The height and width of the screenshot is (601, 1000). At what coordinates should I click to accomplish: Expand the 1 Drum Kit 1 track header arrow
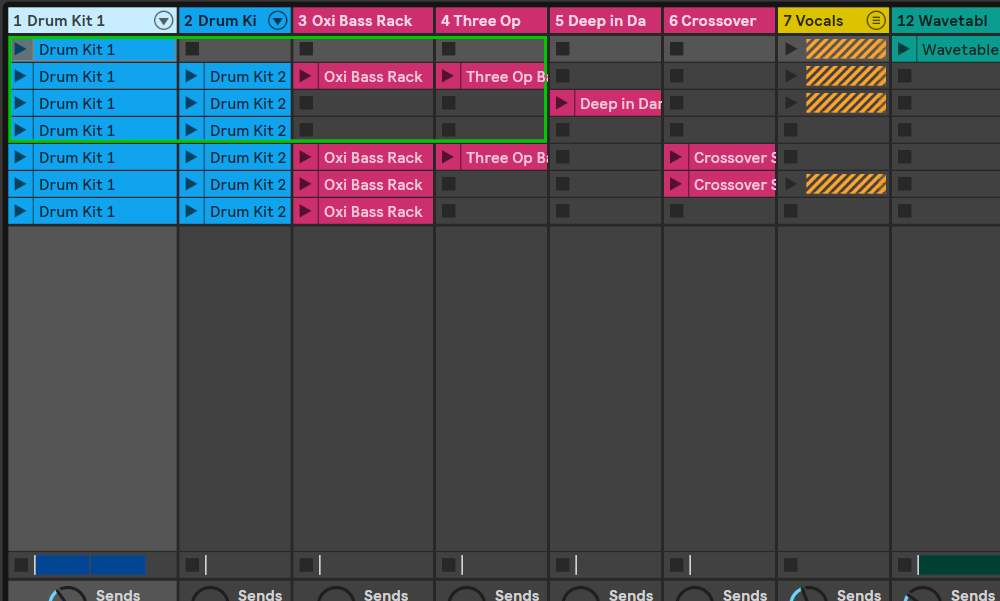[163, 20]
